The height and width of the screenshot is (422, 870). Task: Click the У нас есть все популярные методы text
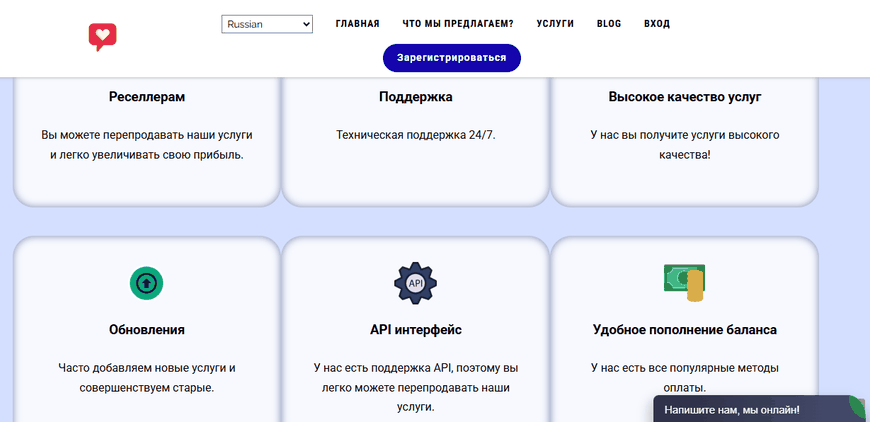[x=685, y=368]
